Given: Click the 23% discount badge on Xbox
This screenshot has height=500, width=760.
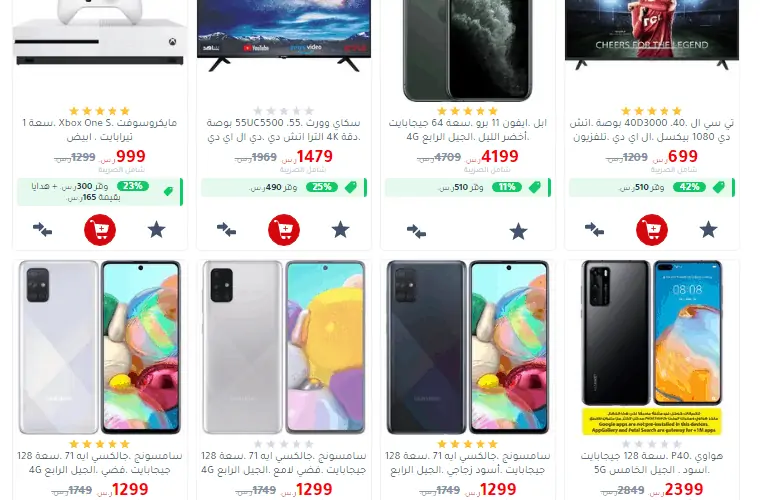Looking at the screenshot, I should click(x=133, y=186).
